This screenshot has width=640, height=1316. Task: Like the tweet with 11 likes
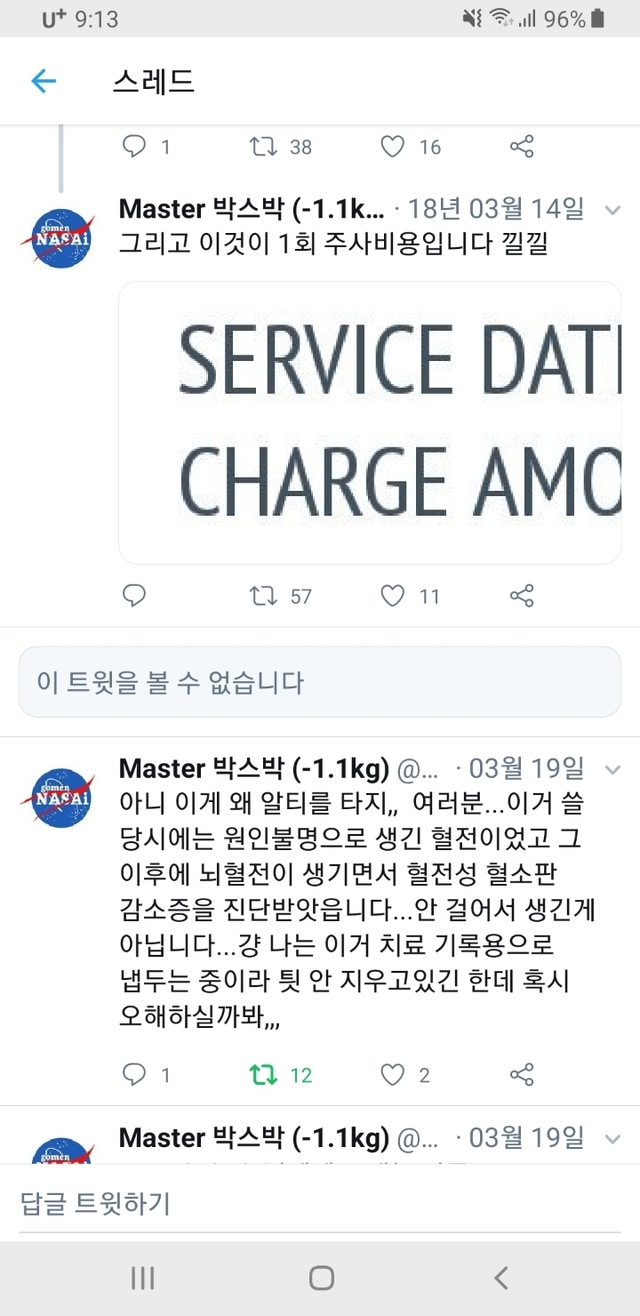[x=393, y=596]
